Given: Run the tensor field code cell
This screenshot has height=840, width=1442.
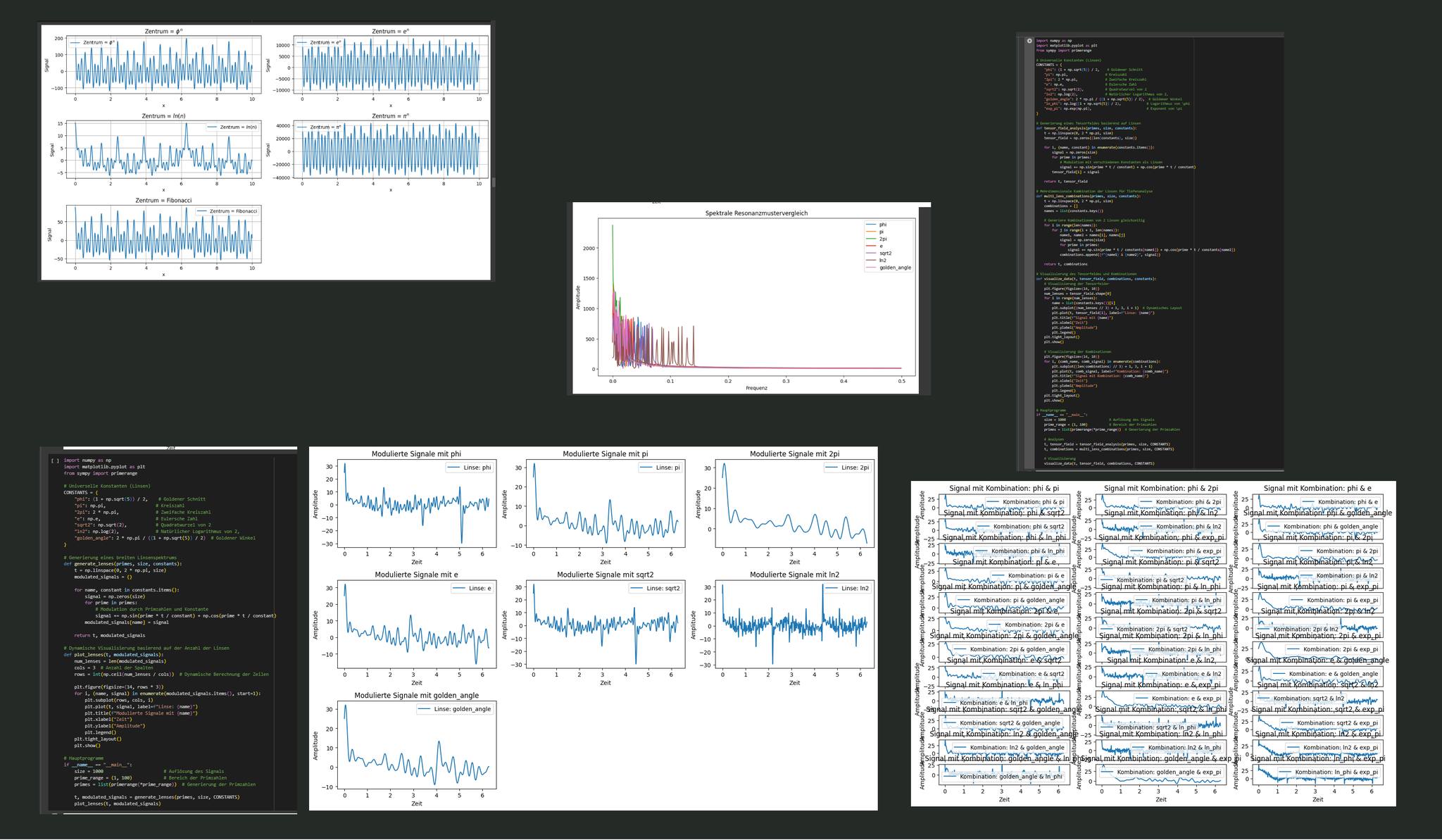Looking at the screenshot, I should (x=1029, y=41).
